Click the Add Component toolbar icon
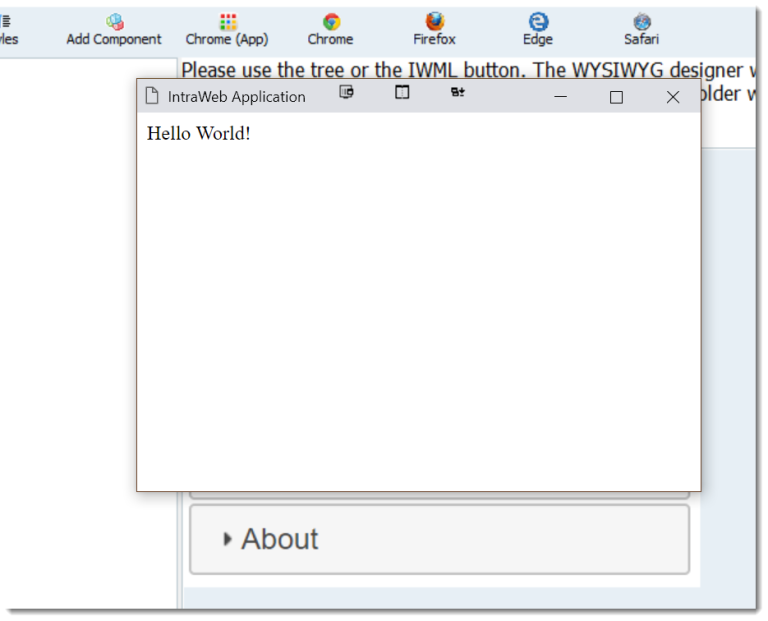The height and width of the screenshot is (621, 768). [x=114, y=29]
